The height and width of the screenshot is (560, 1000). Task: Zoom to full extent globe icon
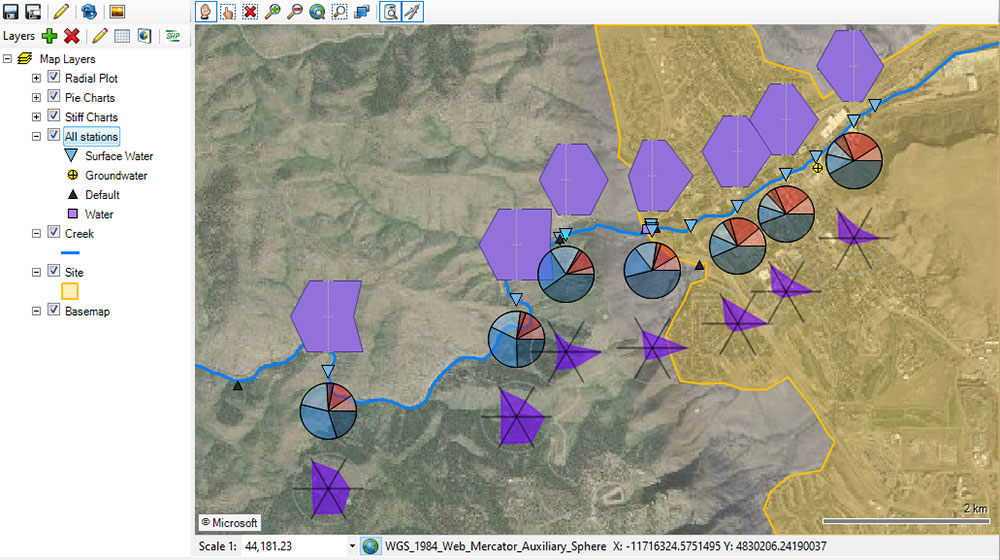[x=317, y=12]
